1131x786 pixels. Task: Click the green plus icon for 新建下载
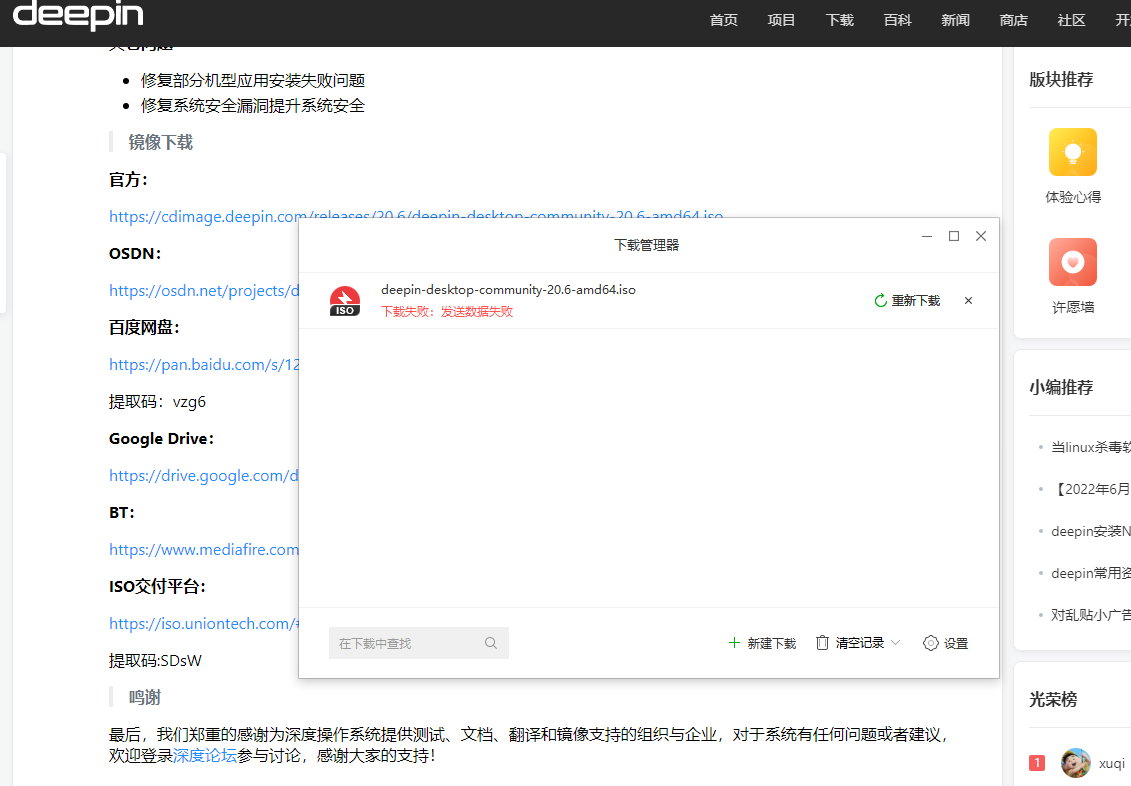(734, 643)
